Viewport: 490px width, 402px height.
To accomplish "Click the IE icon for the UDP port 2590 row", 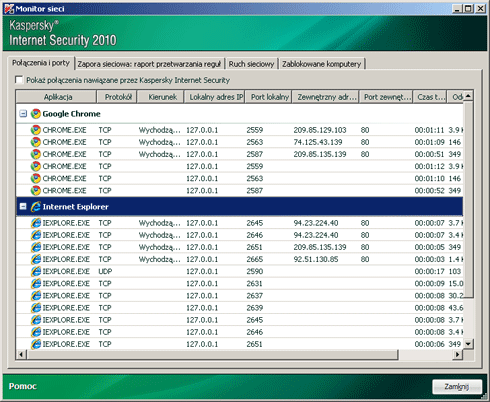I will point(36,271).
